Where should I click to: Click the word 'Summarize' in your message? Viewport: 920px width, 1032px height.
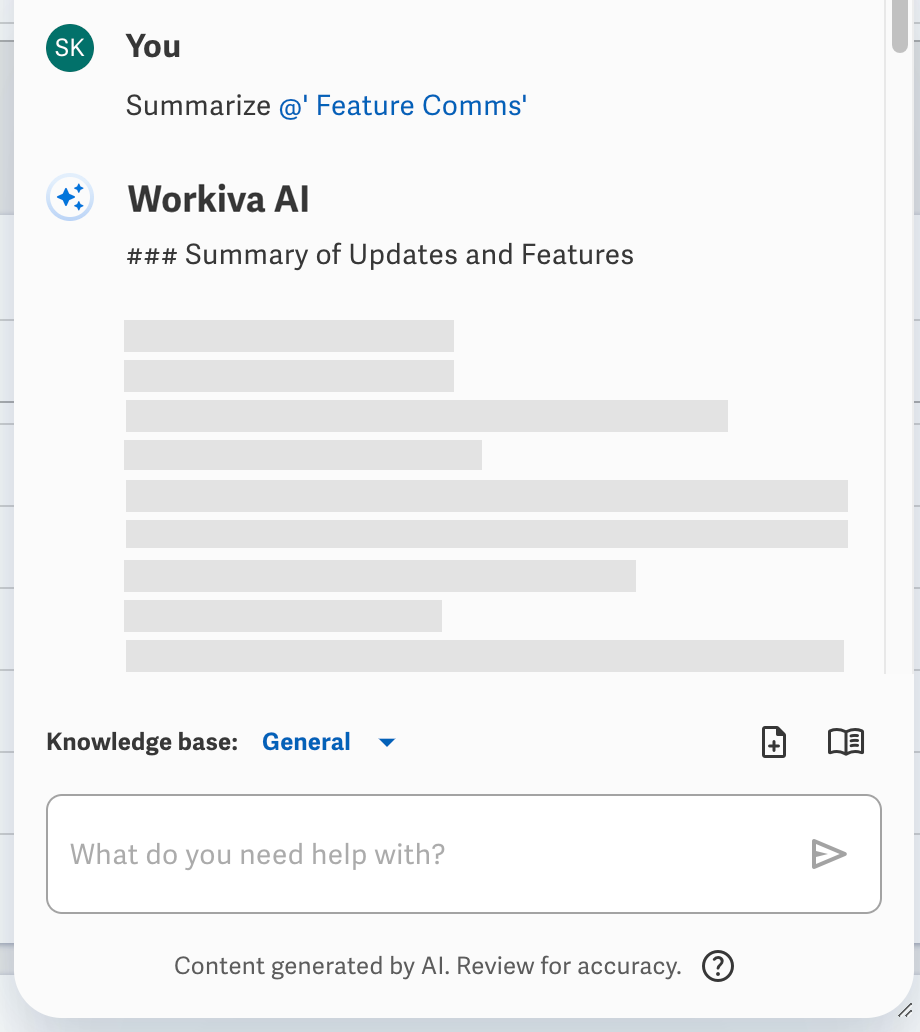coord(198,106)
